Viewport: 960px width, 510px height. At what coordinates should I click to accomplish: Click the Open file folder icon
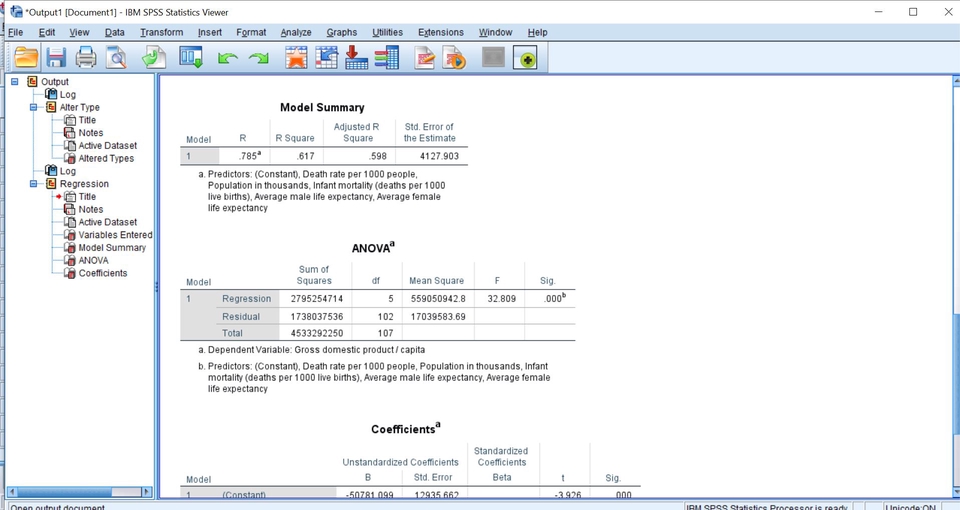26,58
